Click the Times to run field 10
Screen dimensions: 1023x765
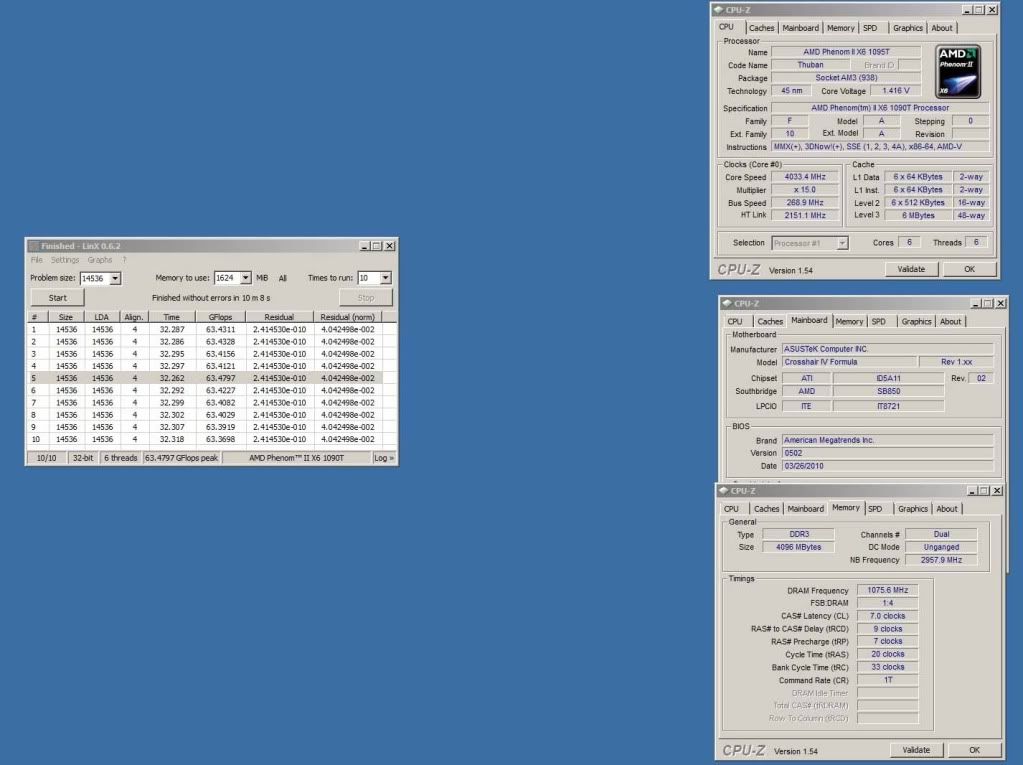(x=369, y=278)
